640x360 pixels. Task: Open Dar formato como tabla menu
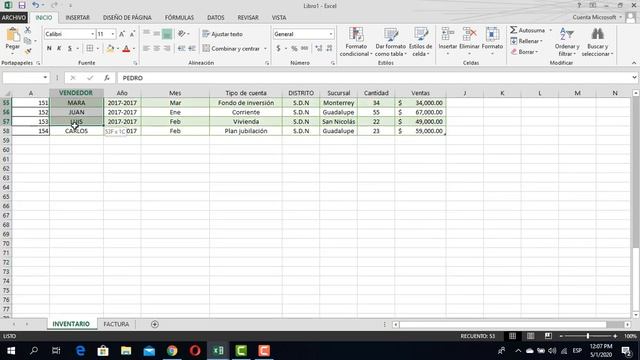[391, 42]
